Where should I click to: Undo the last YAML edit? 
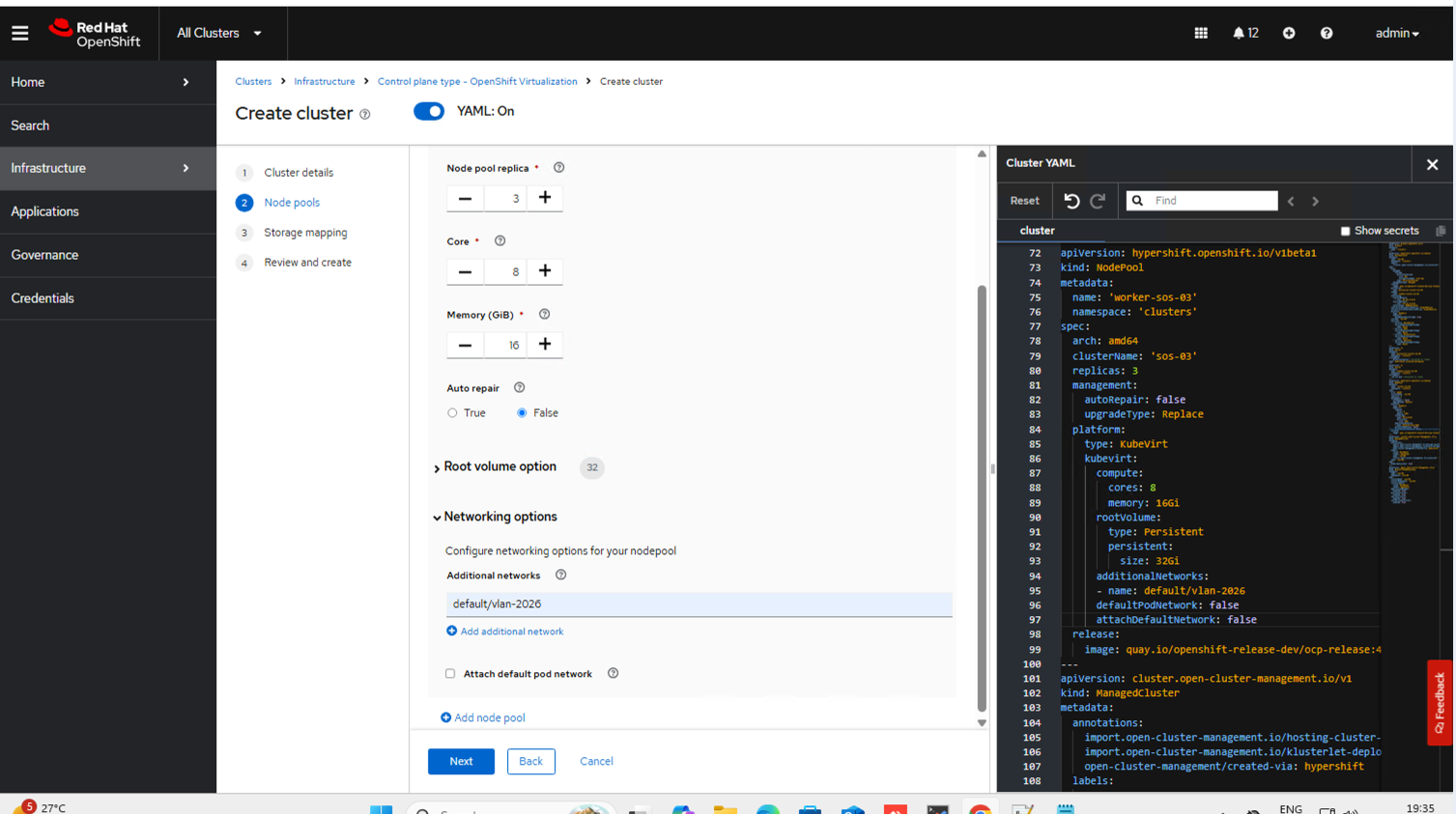point(1071,201)
